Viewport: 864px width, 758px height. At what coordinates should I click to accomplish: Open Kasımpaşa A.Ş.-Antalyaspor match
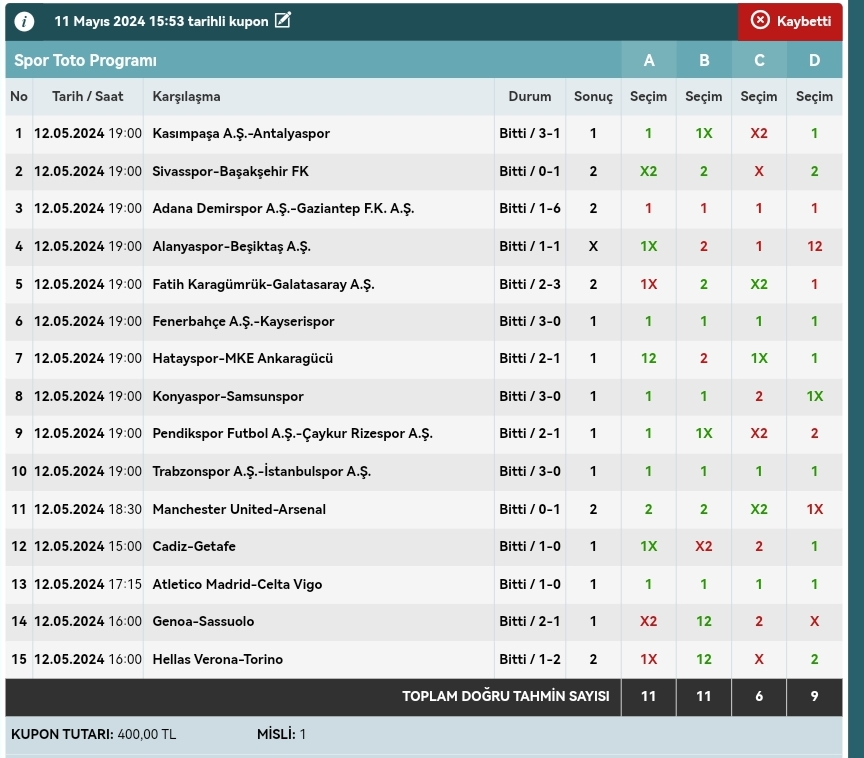pyautogui.click(x=241, y=134)
